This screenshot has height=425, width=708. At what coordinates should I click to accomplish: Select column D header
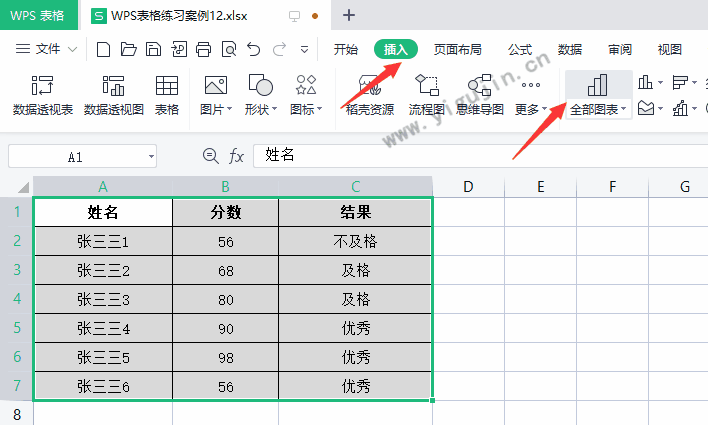(x=468, y=187)
